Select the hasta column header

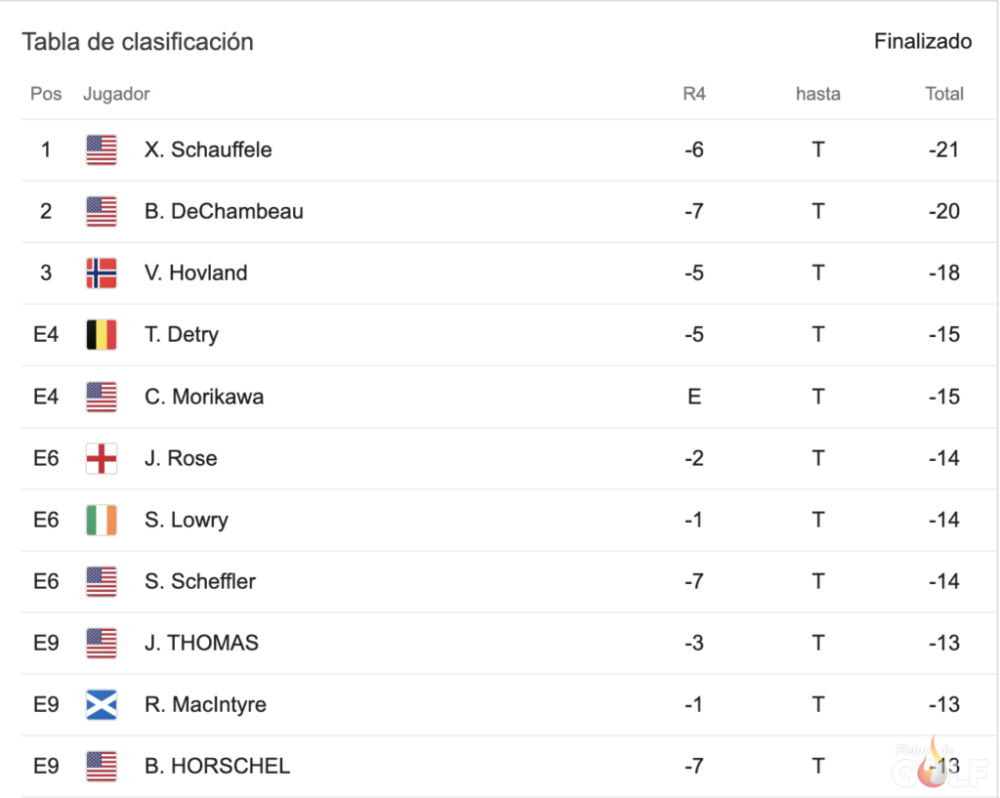(818, 94)
